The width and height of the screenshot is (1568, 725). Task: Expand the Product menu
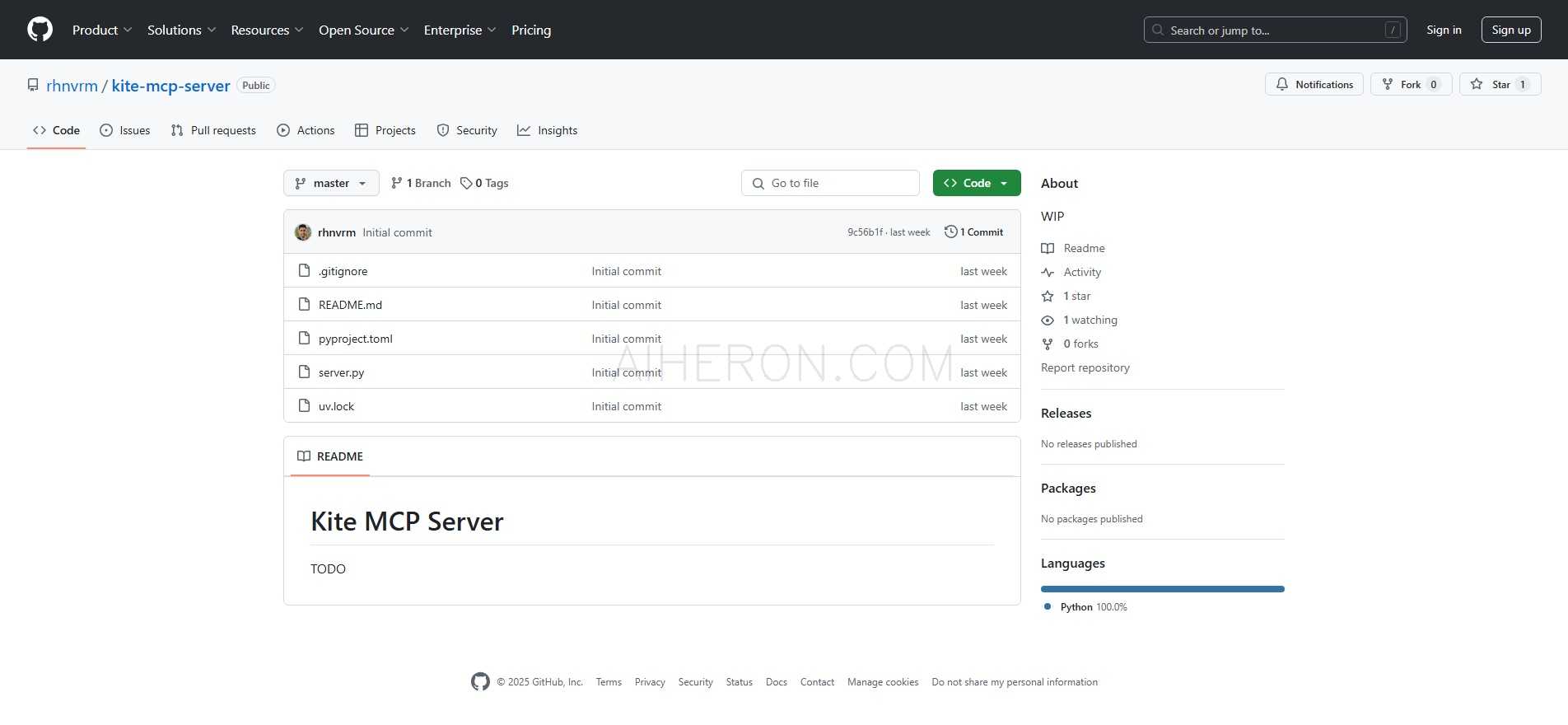coord(102,30)
